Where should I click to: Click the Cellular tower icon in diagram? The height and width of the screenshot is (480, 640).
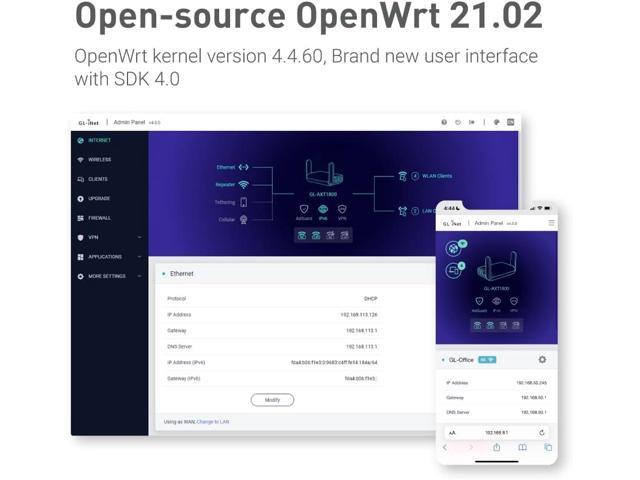tap(244, 220)
